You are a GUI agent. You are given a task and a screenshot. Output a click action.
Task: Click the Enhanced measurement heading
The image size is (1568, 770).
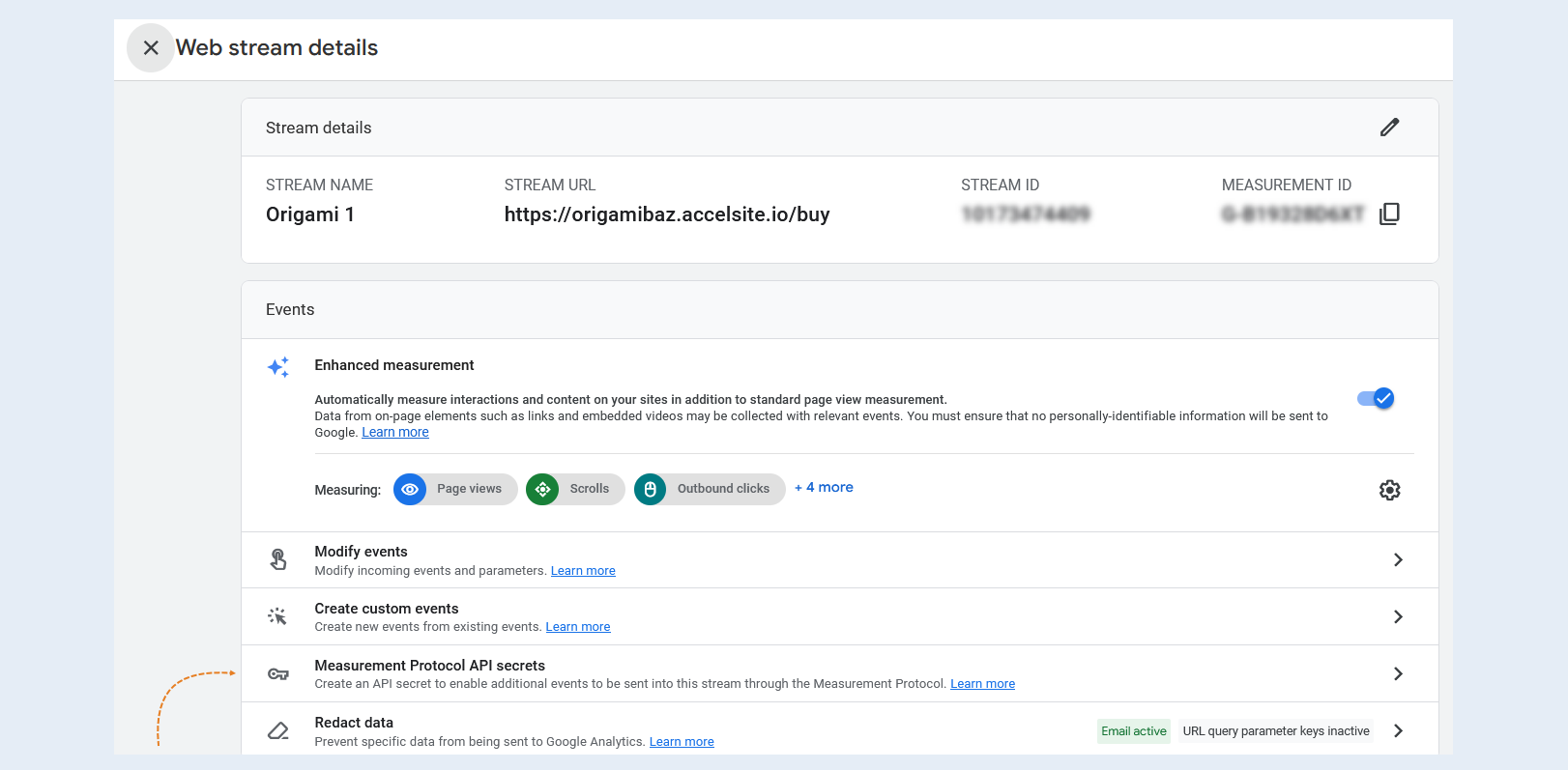[x=394, y=365]
